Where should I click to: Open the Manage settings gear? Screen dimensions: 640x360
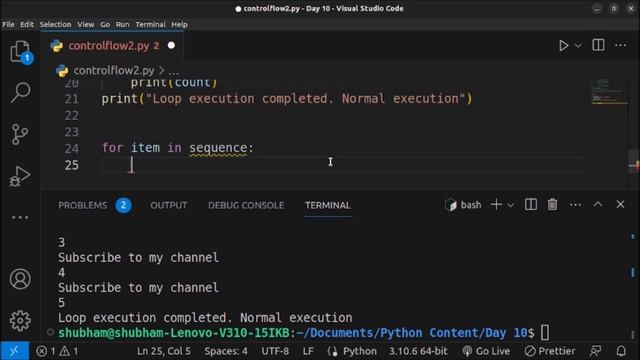20,321
